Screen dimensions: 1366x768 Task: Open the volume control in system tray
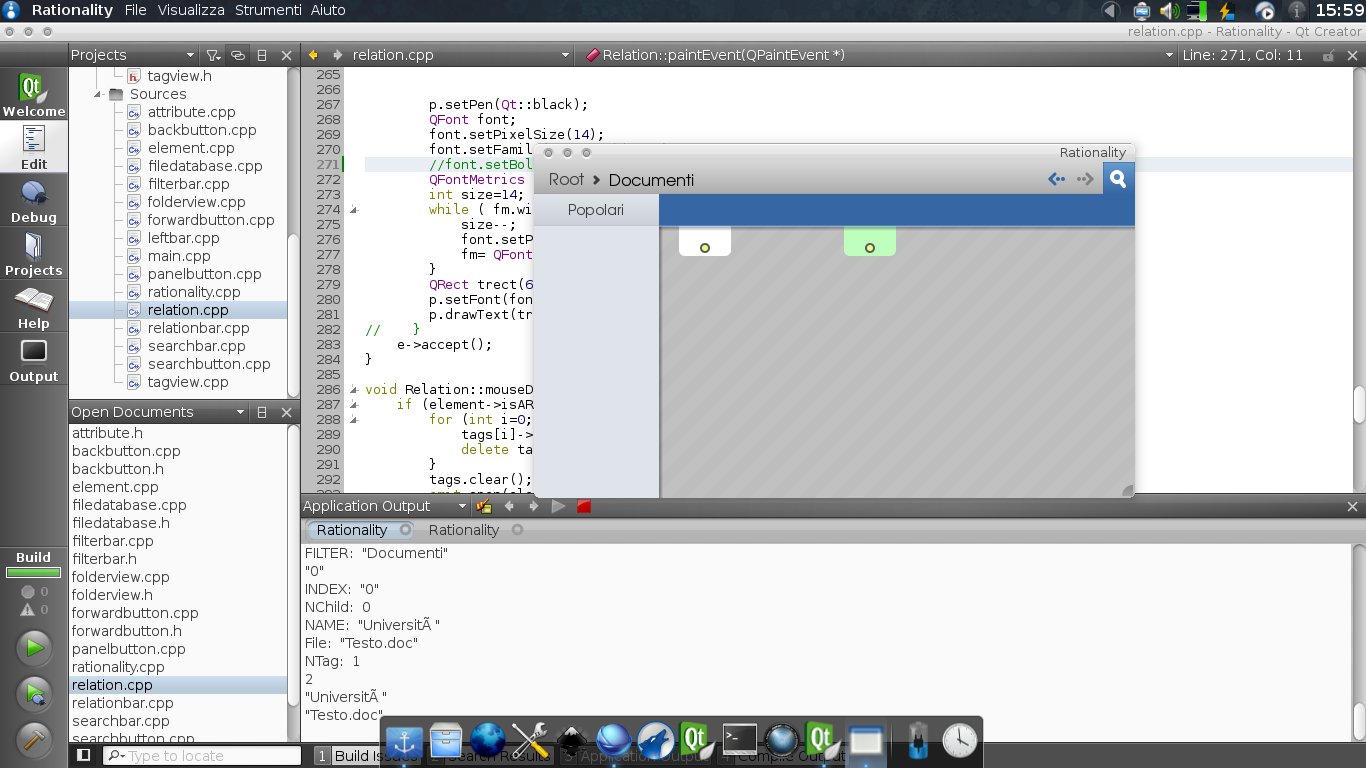[x=1169, y=11]
